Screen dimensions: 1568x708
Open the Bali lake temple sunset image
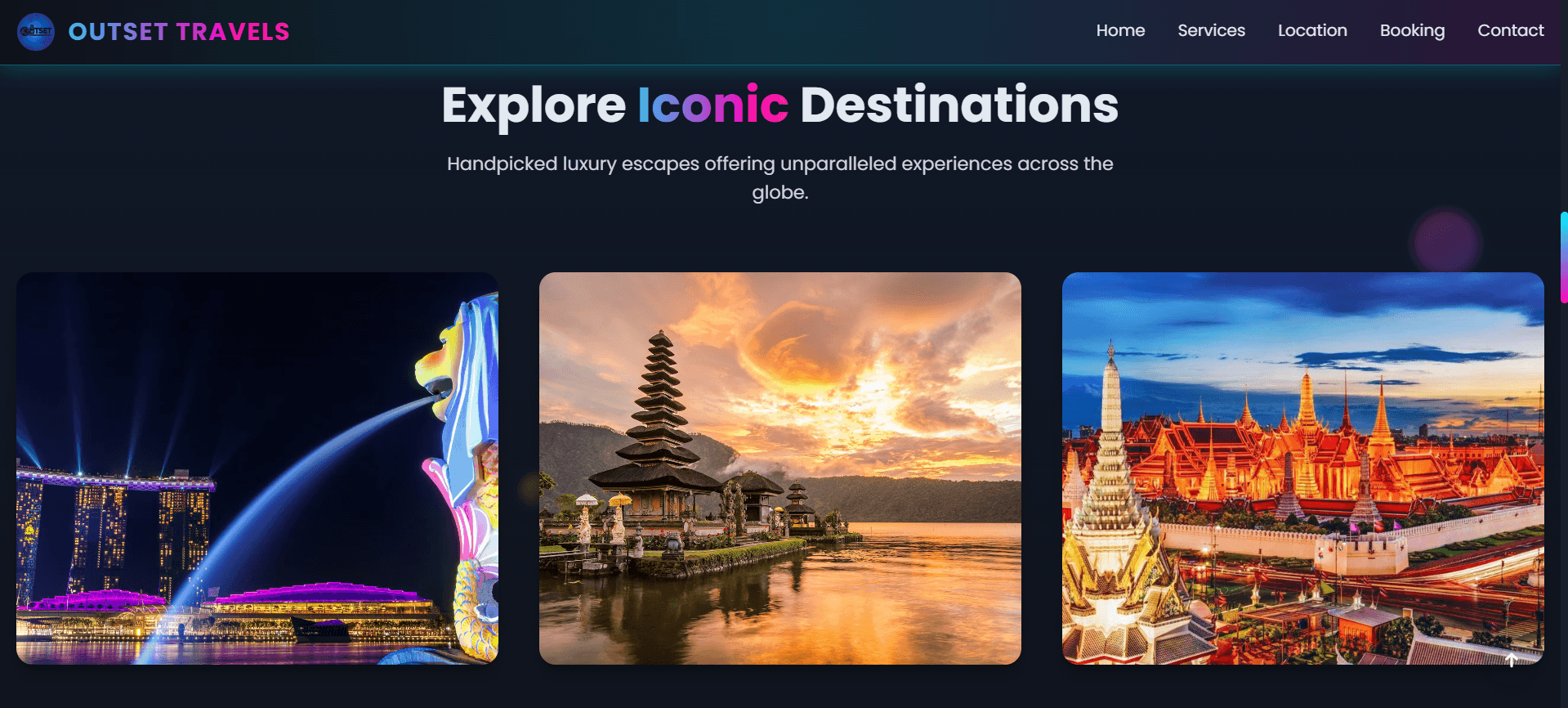pos(780,468)
